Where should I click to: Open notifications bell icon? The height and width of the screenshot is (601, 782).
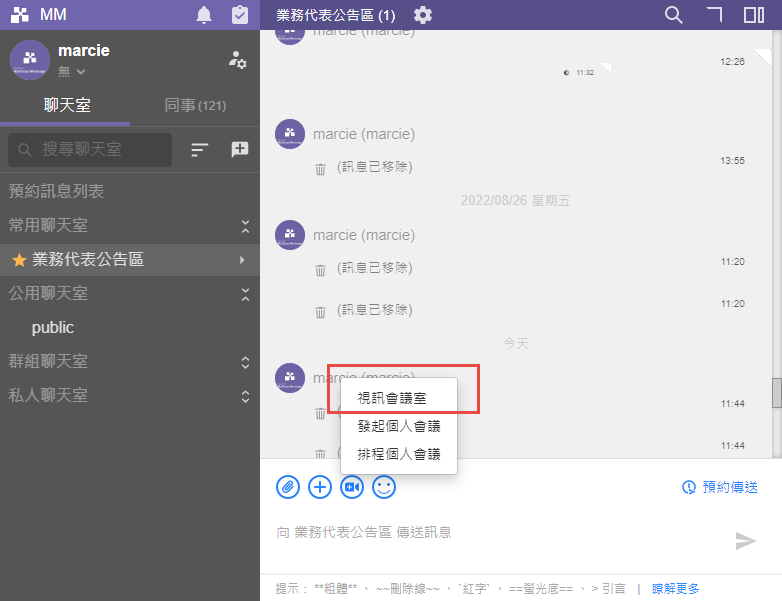pyautogui.click(x=204, y=15)
